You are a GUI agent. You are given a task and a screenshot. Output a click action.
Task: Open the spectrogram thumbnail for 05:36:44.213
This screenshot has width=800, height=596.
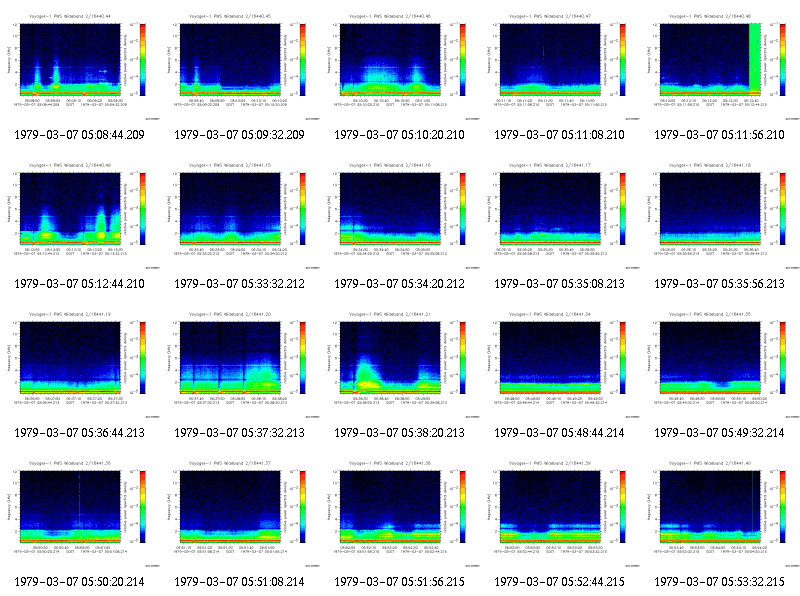pyautogui.click(x=80, y=365)
